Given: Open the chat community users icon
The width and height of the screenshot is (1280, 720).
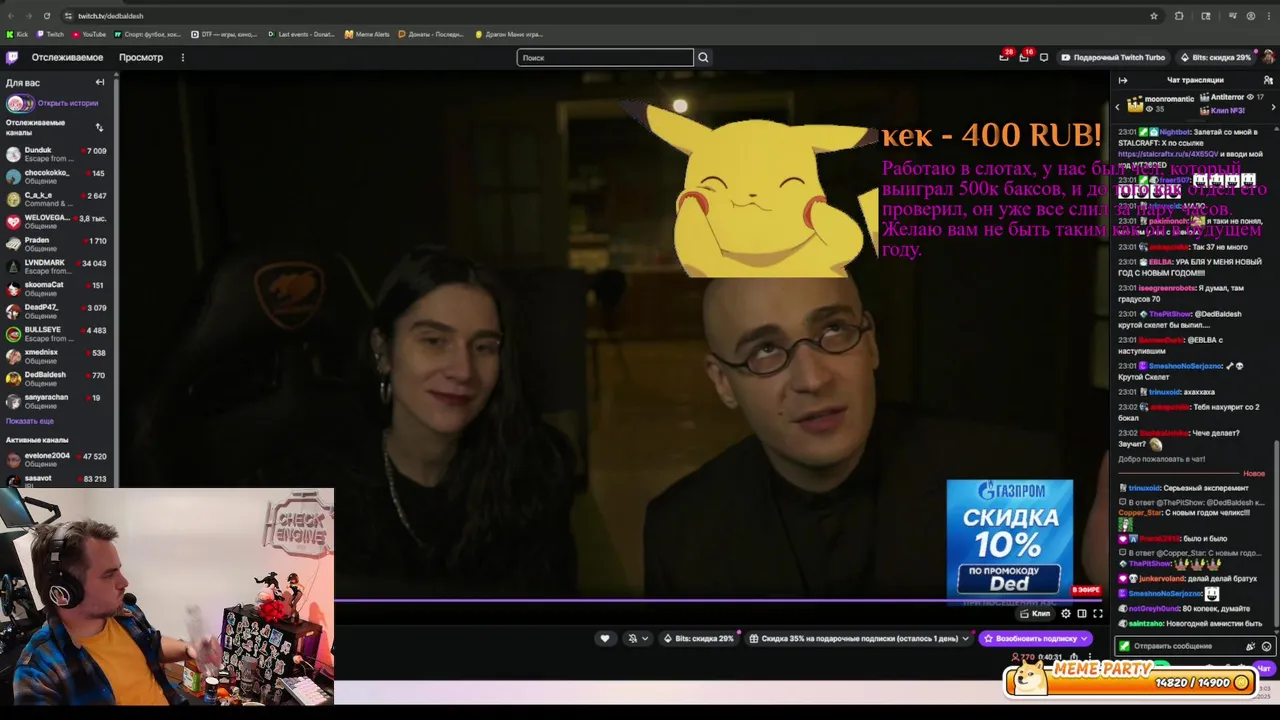Looking at the screenshot, I should pyautogui.click(x=1268, y=80).
